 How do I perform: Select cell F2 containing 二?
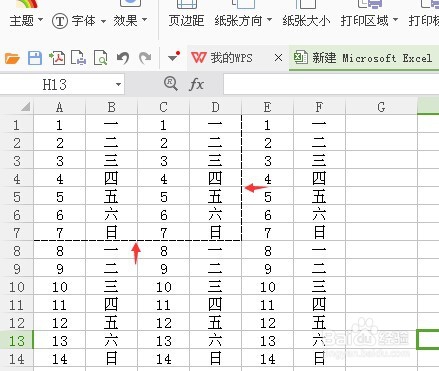pos(319,143)
